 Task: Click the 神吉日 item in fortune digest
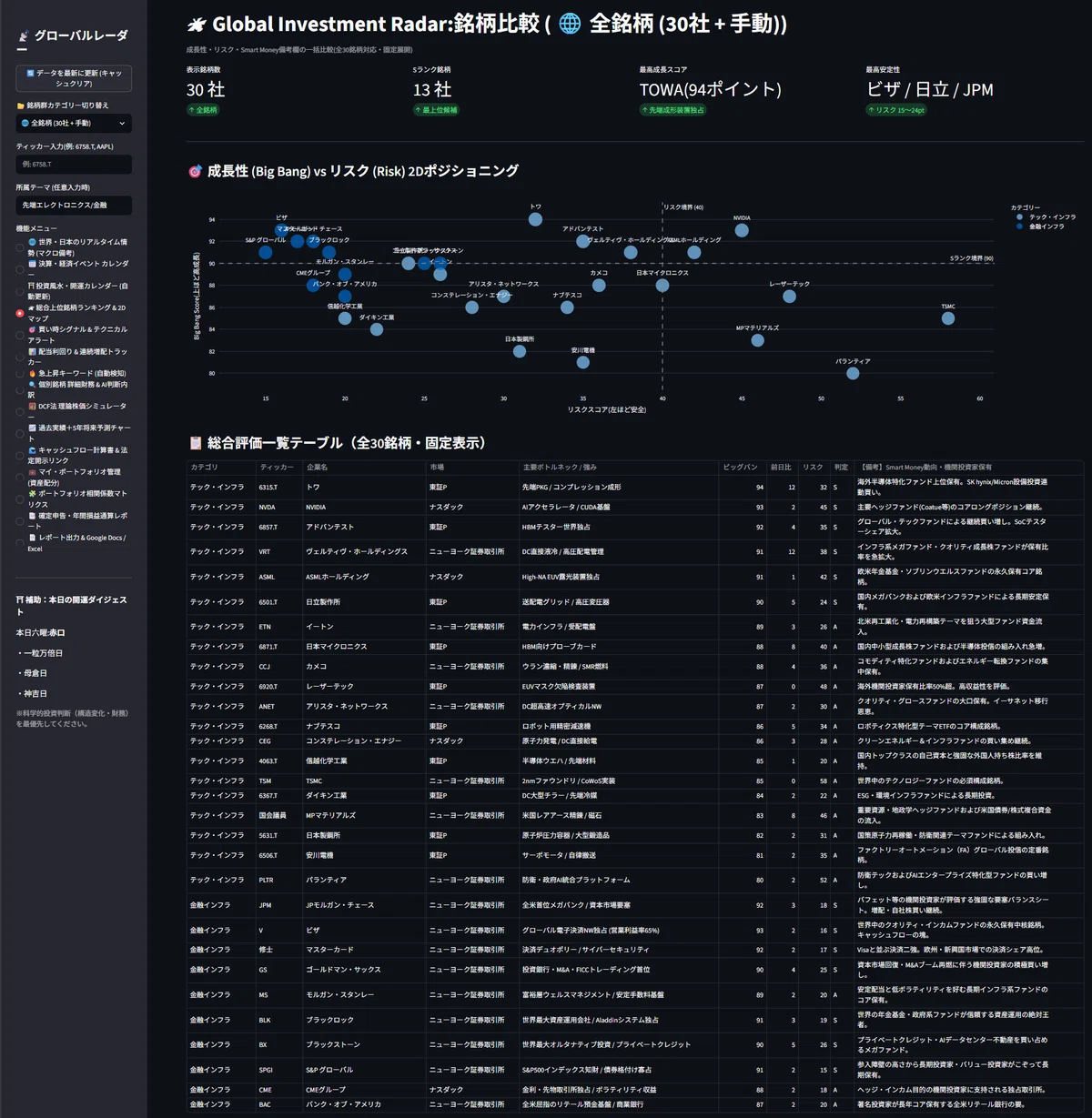(35, 693)
